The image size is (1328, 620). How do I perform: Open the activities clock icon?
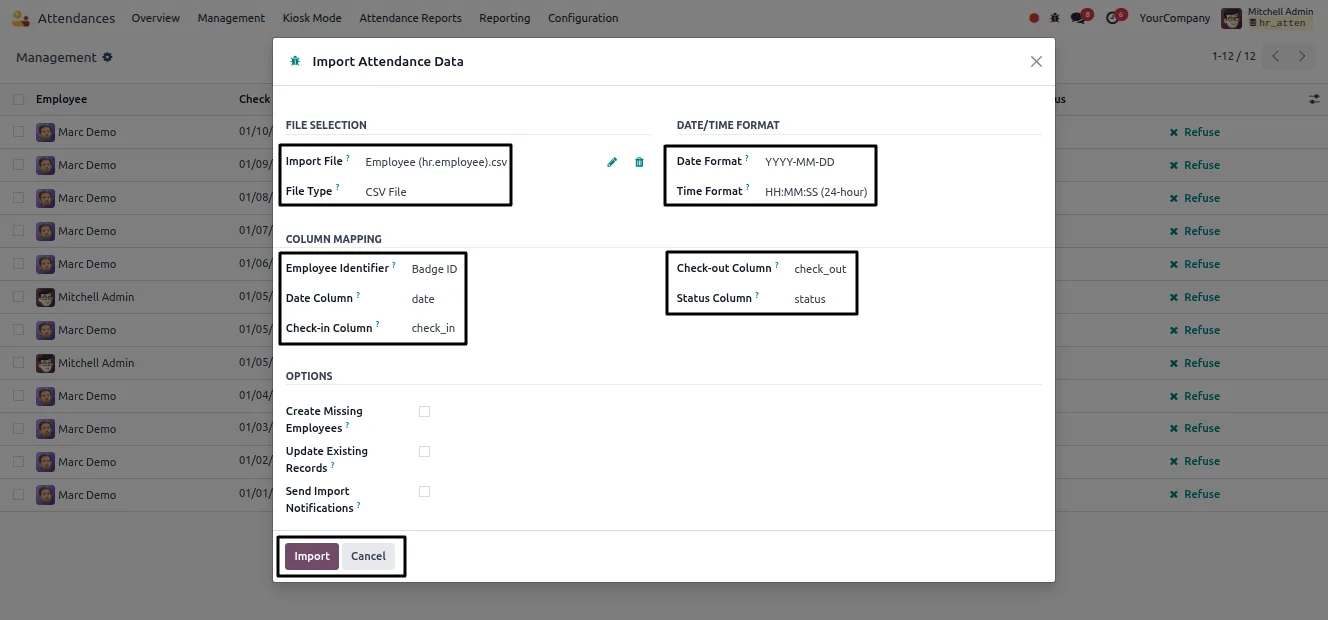pos(1112,18)
